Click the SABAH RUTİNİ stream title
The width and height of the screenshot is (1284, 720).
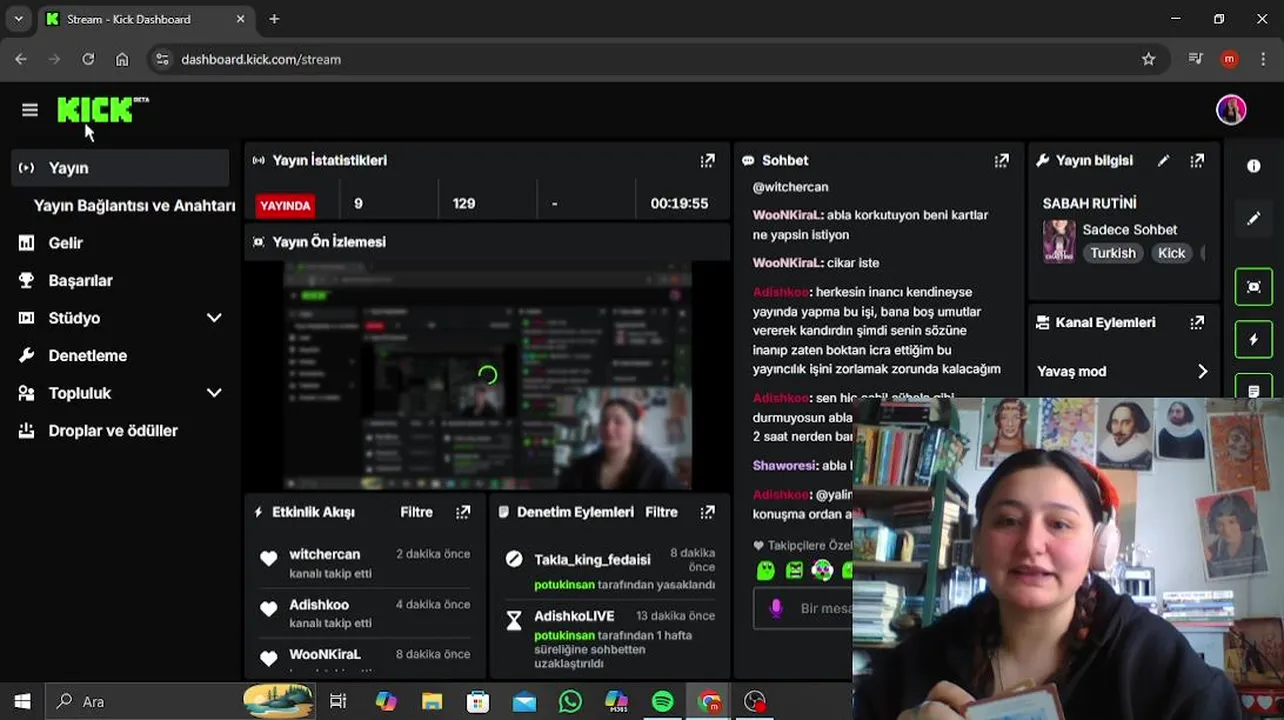[1089, 203]
